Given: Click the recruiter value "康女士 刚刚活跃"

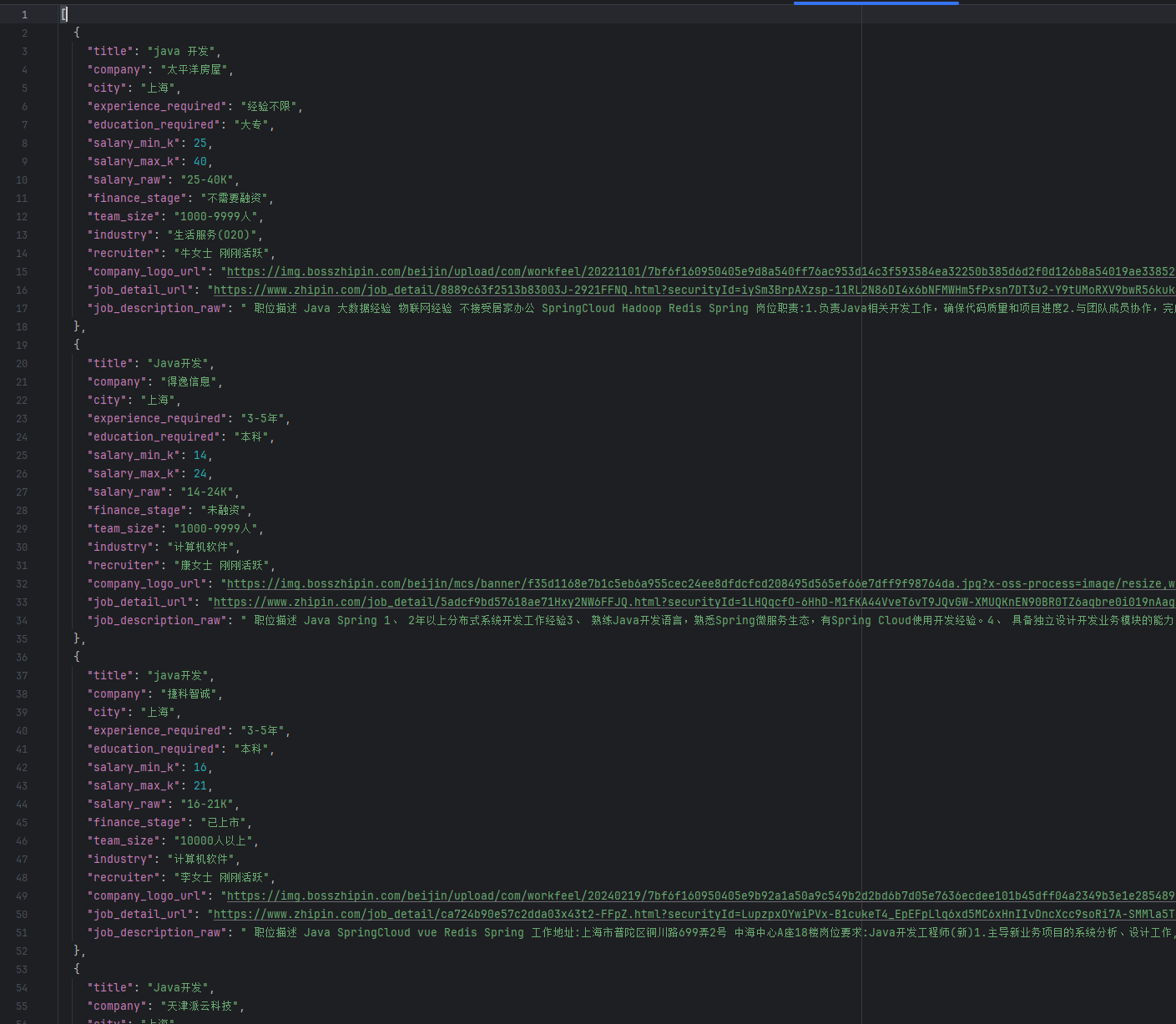Looking at the screenshot, I should tap(221, 565).
